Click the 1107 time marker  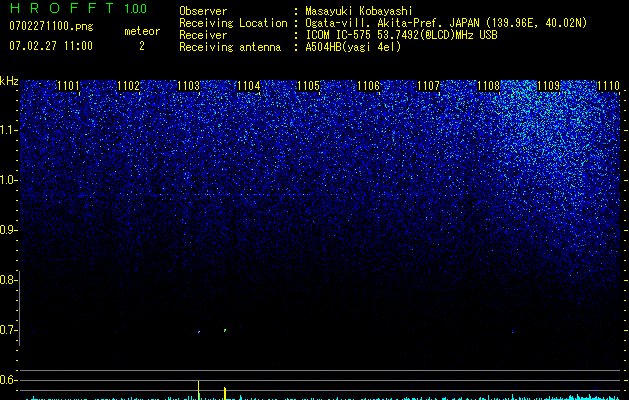[x=428, y=86]
